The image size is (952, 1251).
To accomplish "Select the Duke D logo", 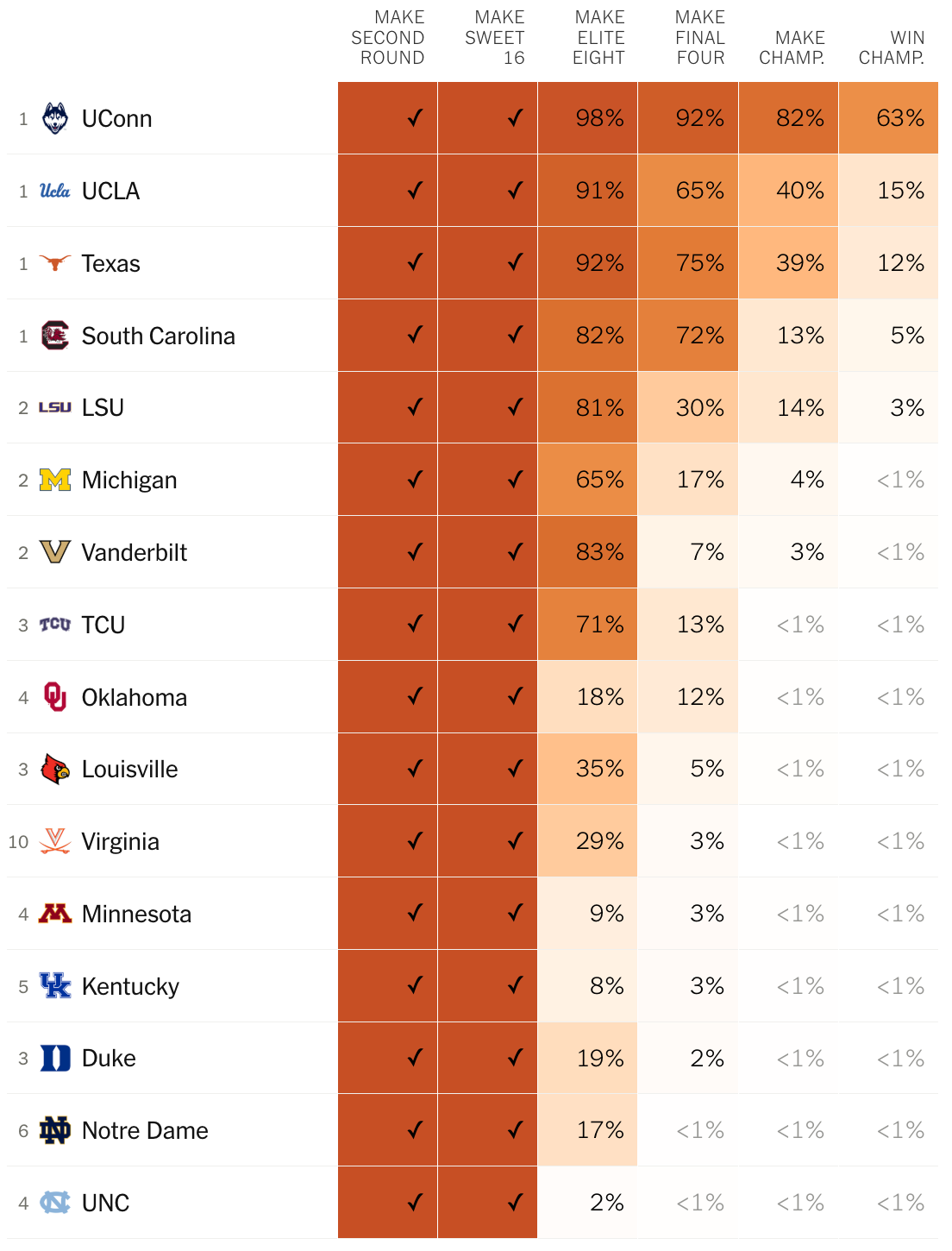I will tap(55, 1058).
